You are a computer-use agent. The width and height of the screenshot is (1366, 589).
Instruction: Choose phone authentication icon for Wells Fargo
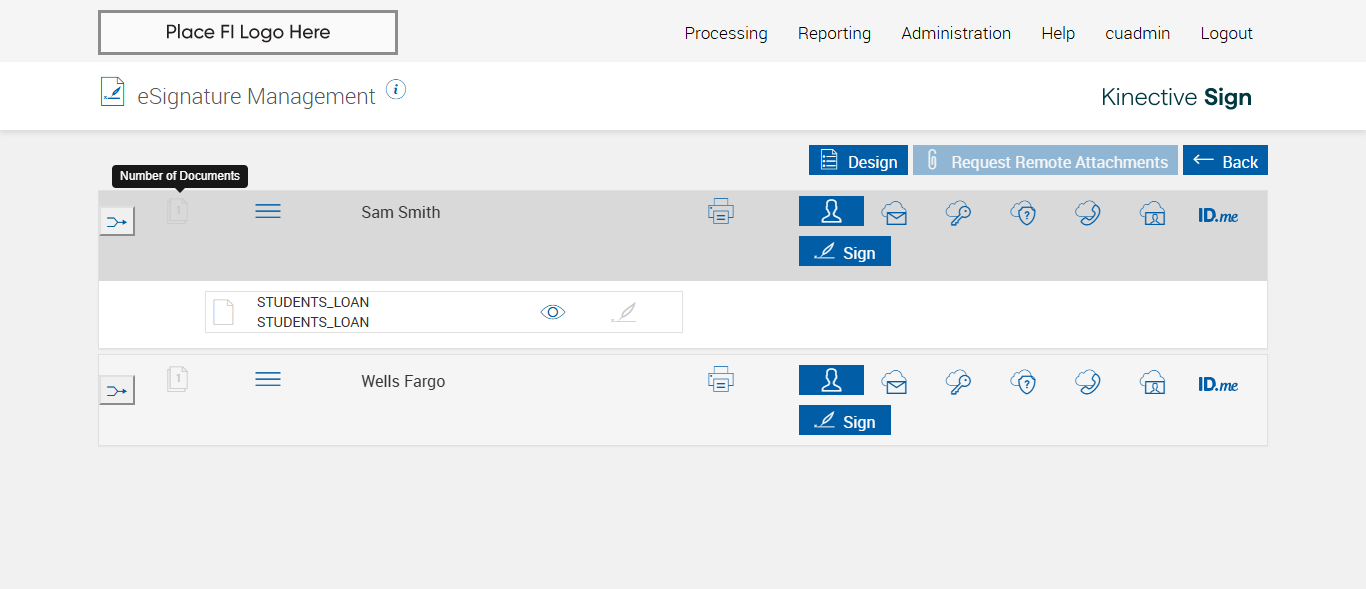[x=1087, y=382]
